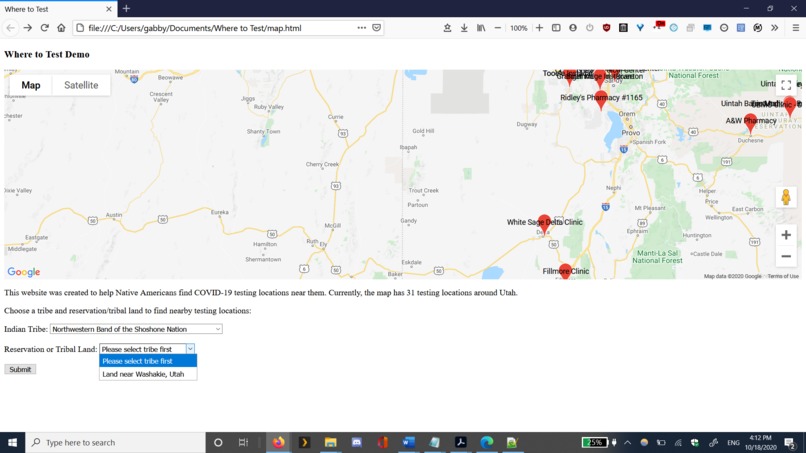Open the Terms of Use link
This screenshot has width=806, height=453.
(x=783, y=276)
